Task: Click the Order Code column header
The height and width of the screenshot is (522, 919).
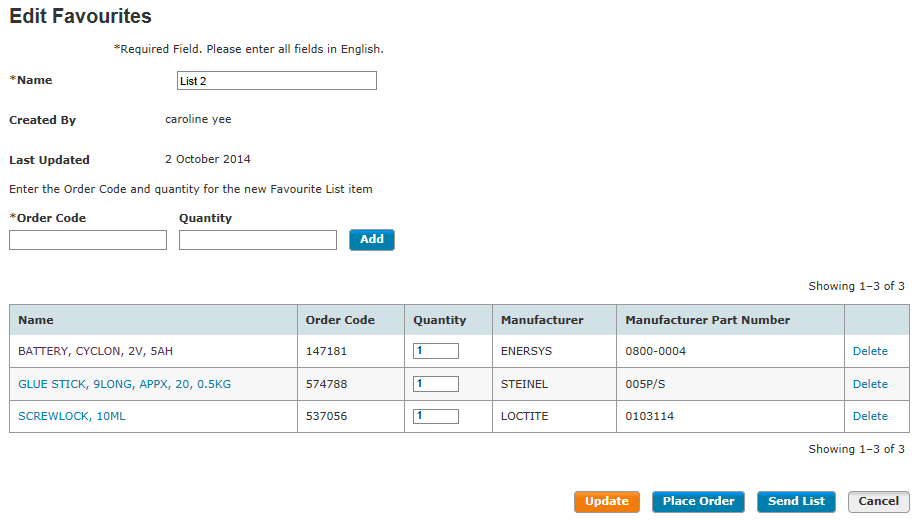Action: [x=340, y=320]
